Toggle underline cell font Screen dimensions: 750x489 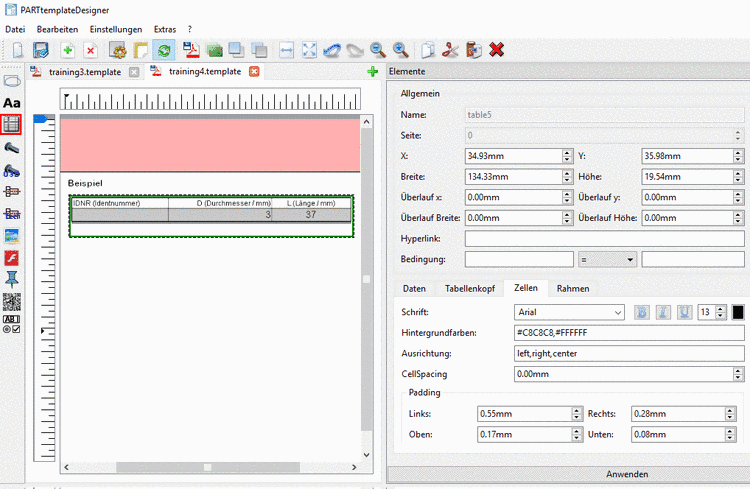684,312
